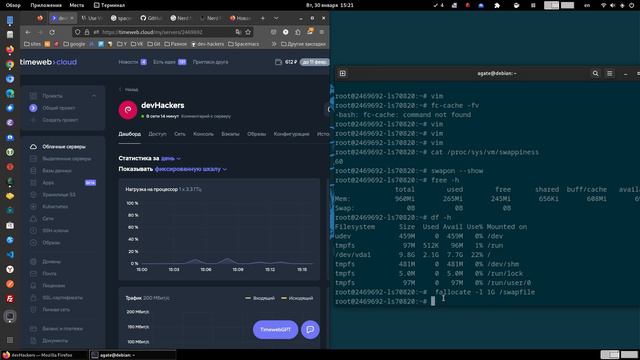The width and height of the screenshot is (640, 360).
Task: Toggle Входящий series in traffic legend
Action: (x=260, y=298)
